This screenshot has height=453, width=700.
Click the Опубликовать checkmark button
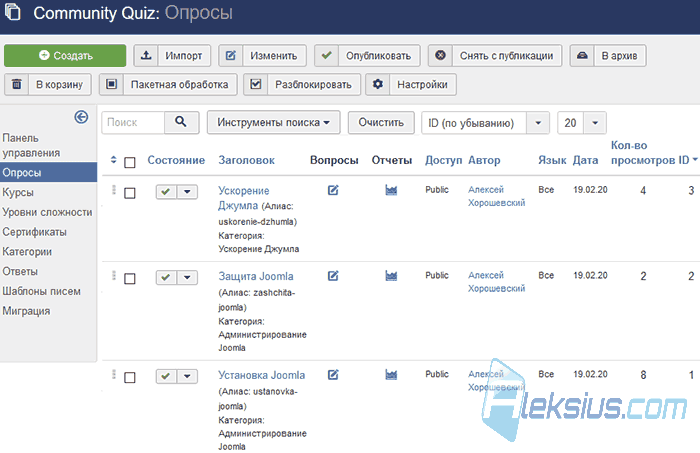click(x=367, y=55)
